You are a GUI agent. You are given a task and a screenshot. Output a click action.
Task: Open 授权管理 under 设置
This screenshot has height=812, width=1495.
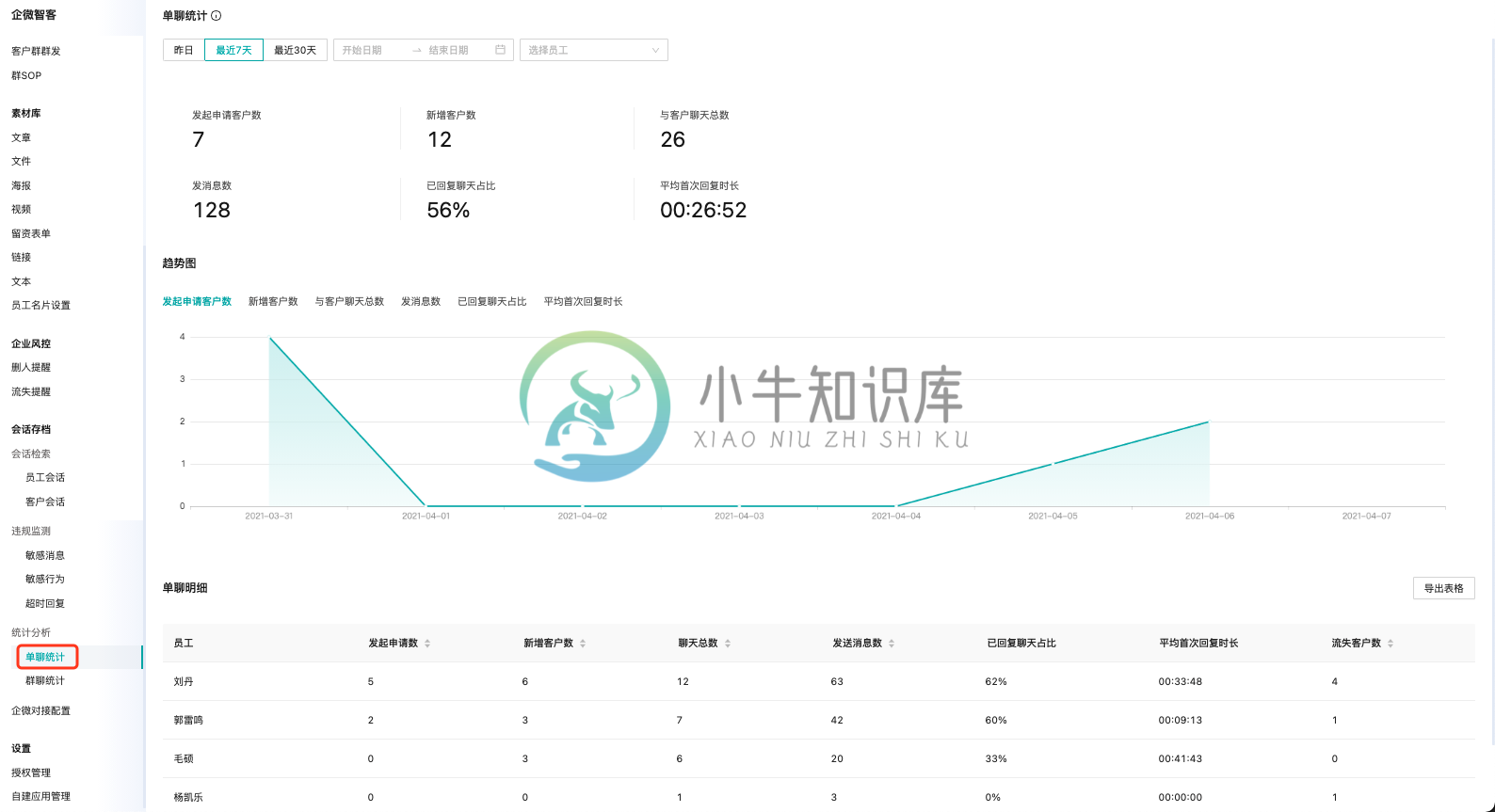point(31,772)
